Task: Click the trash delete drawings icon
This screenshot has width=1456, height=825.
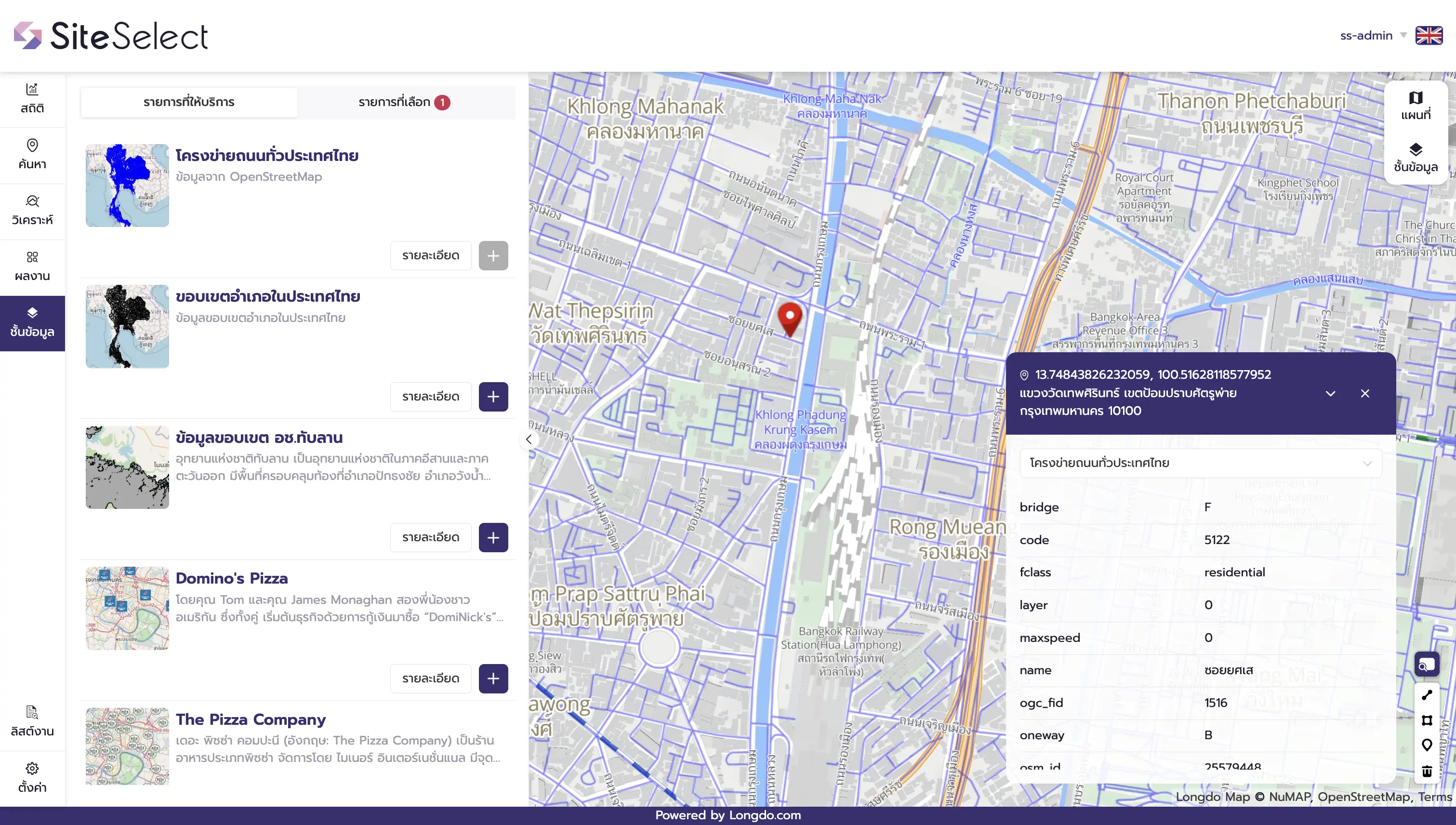Action: tap(1427, 771)
